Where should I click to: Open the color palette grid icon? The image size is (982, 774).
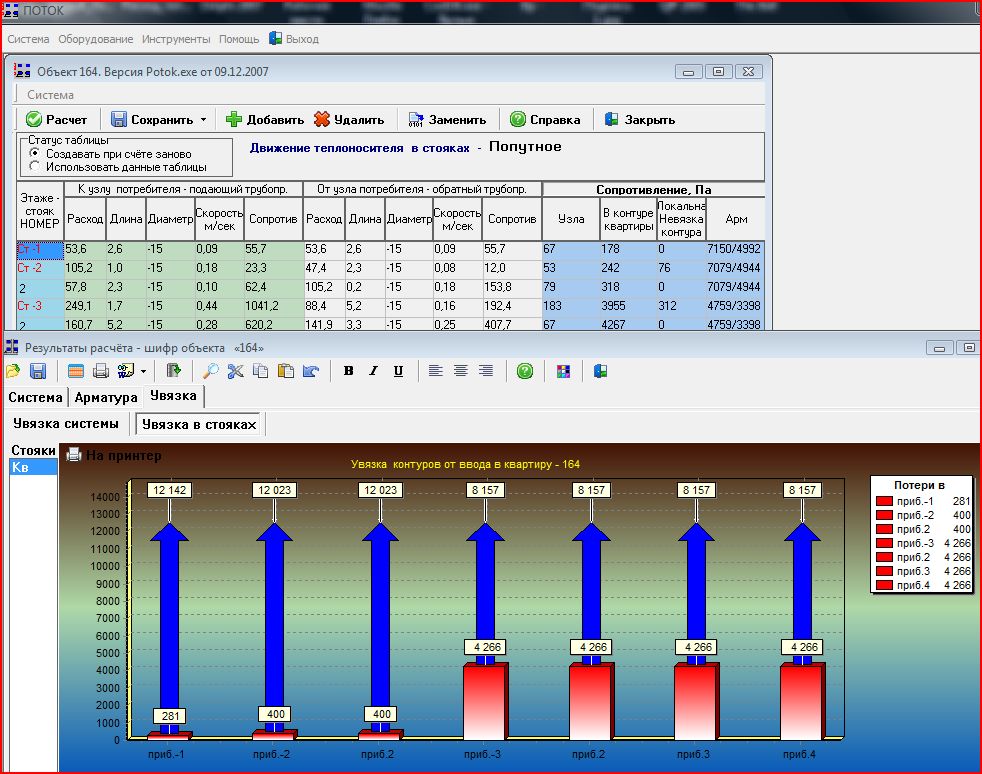point(563,371)
